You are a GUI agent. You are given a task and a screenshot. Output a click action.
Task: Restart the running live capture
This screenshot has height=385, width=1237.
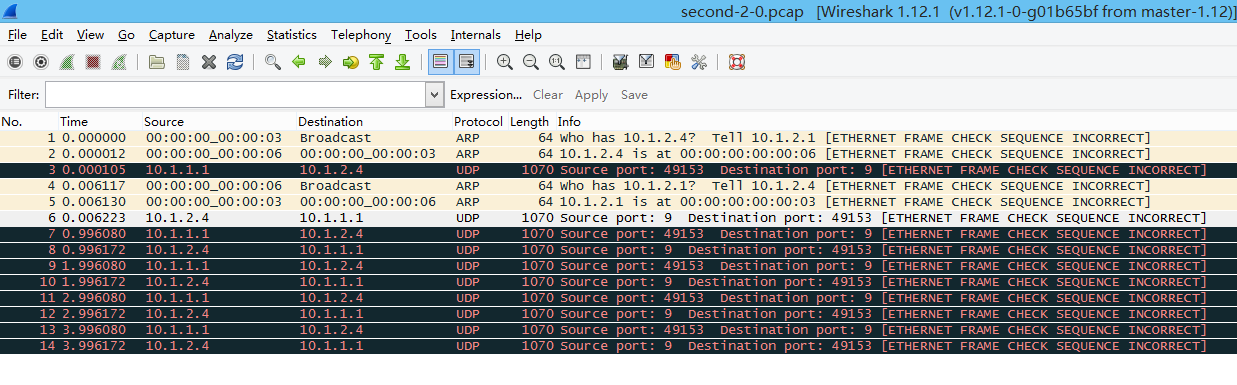click(x=119, y=62)
